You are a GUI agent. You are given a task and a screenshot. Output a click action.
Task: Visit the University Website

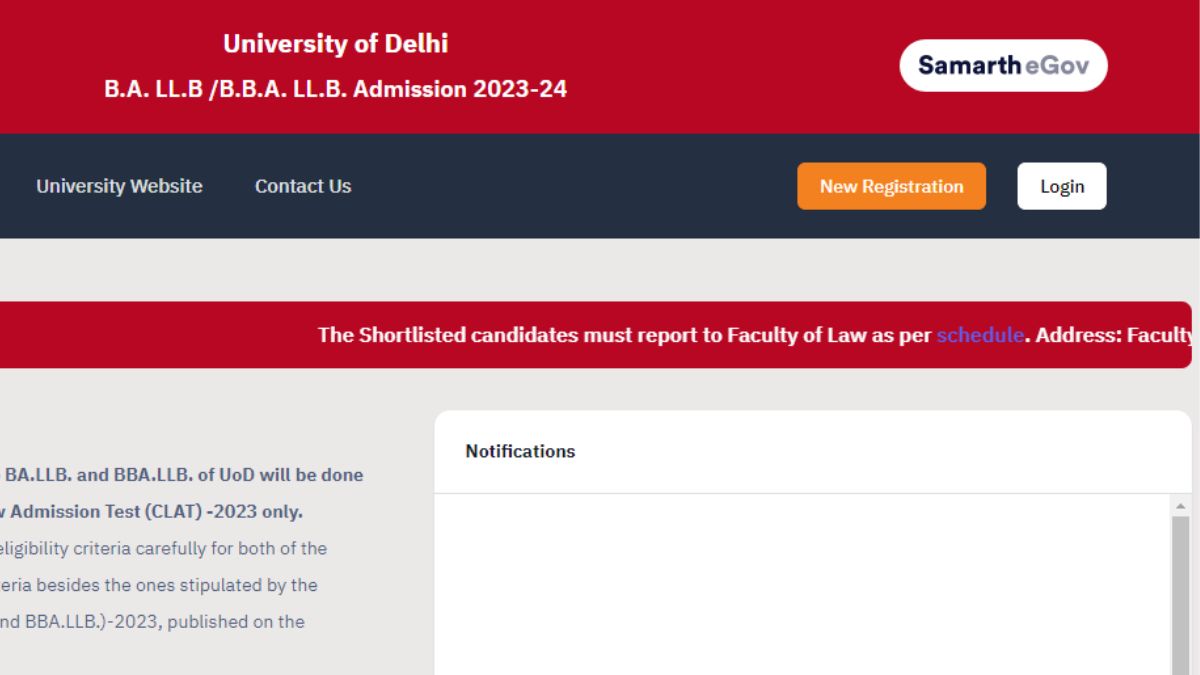coord(119,186)
